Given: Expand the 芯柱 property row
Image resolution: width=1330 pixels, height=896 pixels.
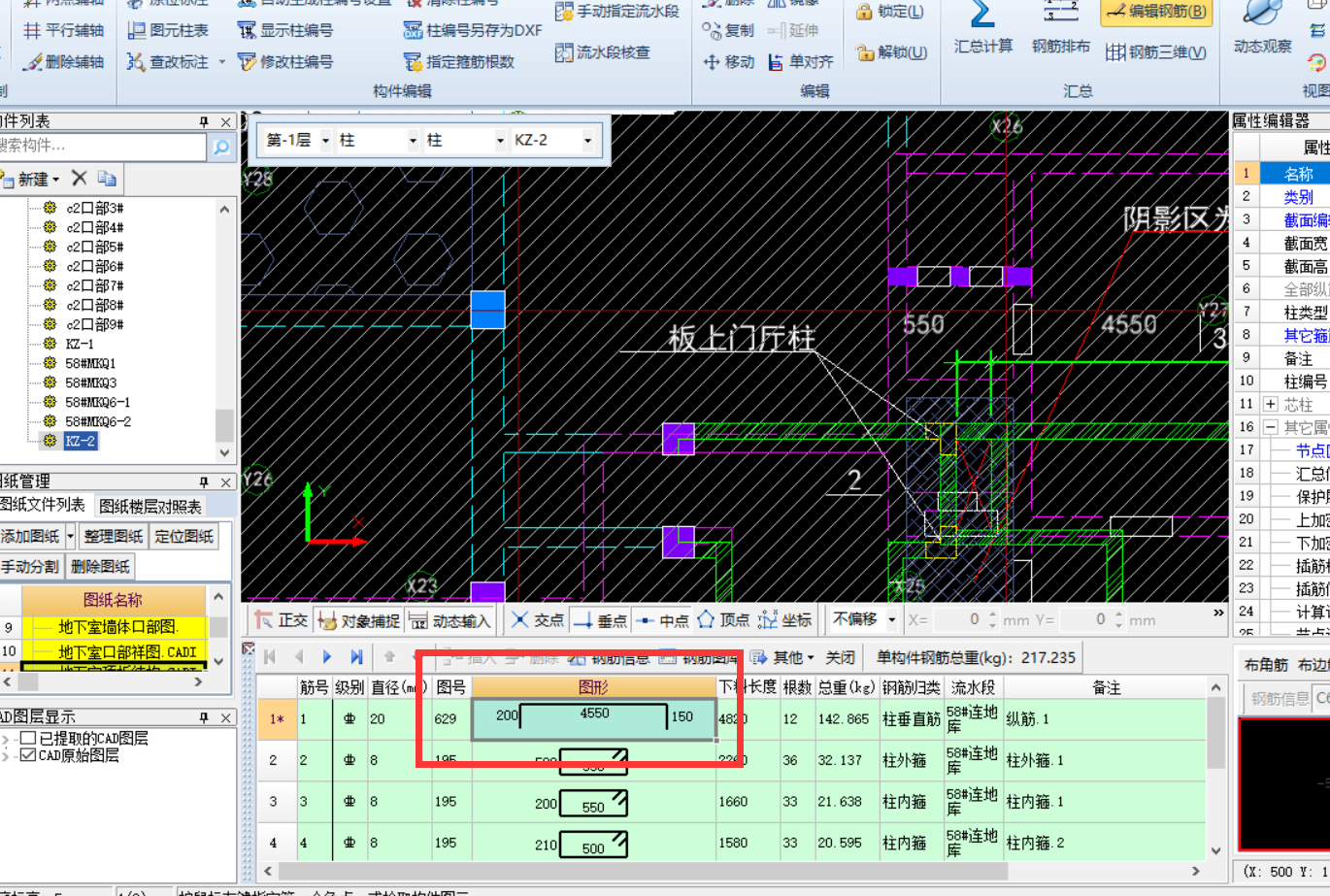Looking at the screenshot, I should (x=1271, y=404).
